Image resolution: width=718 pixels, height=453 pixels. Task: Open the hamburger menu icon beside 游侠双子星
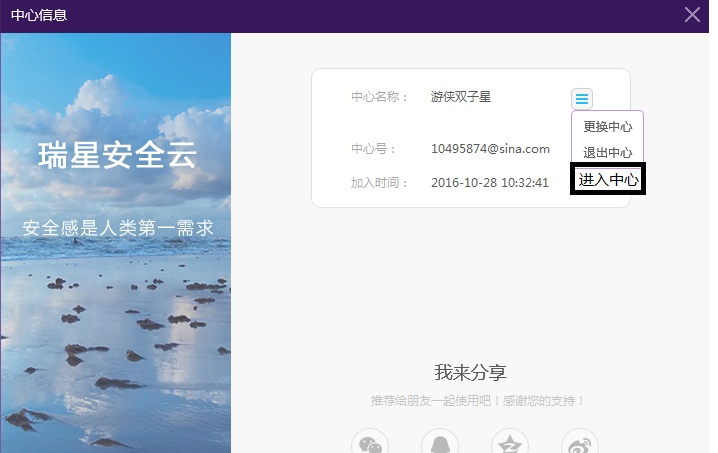(582, 98)
